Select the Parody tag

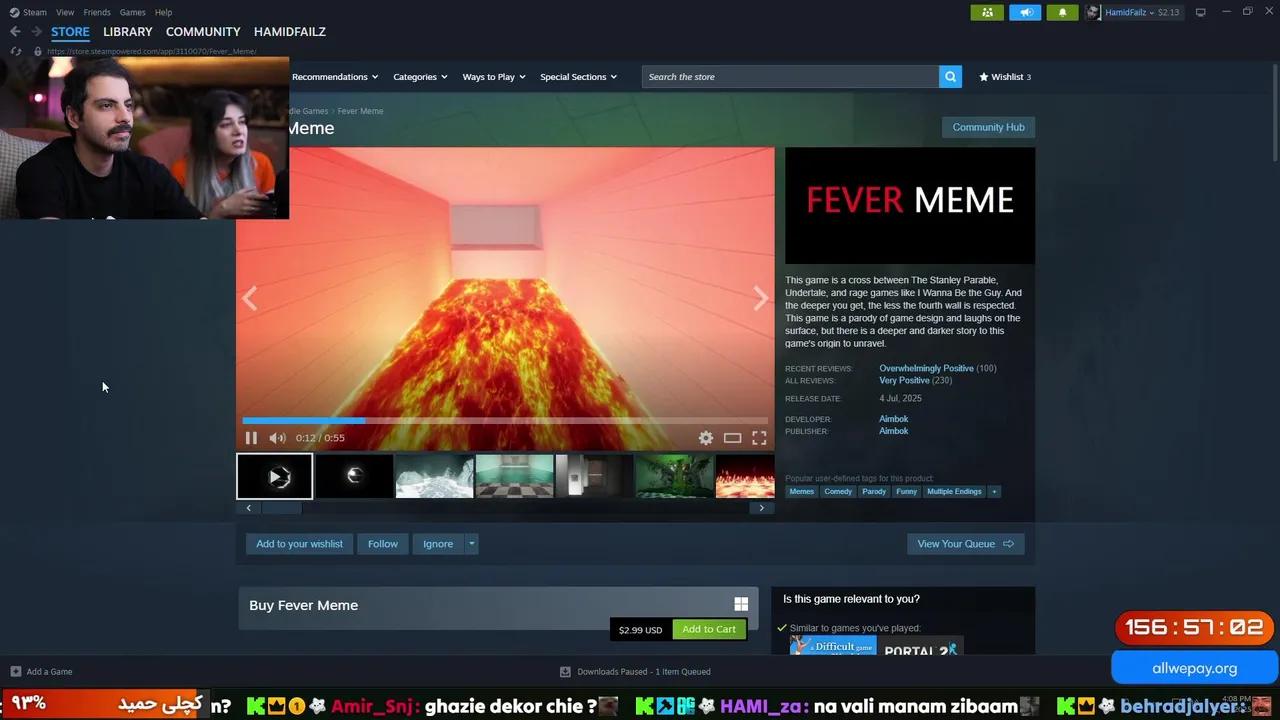coord(874,491)
